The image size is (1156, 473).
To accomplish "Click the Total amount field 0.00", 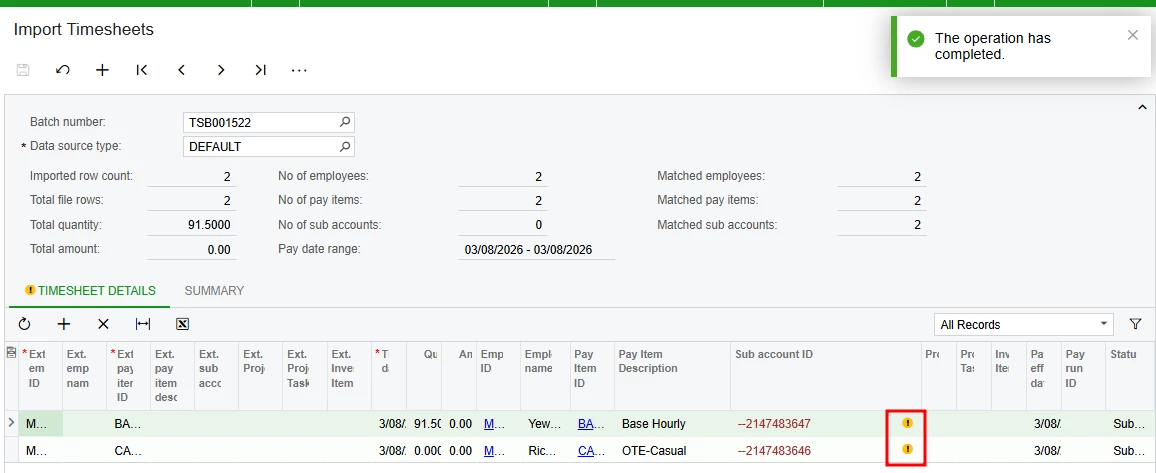I will click(x=192, y=250).
